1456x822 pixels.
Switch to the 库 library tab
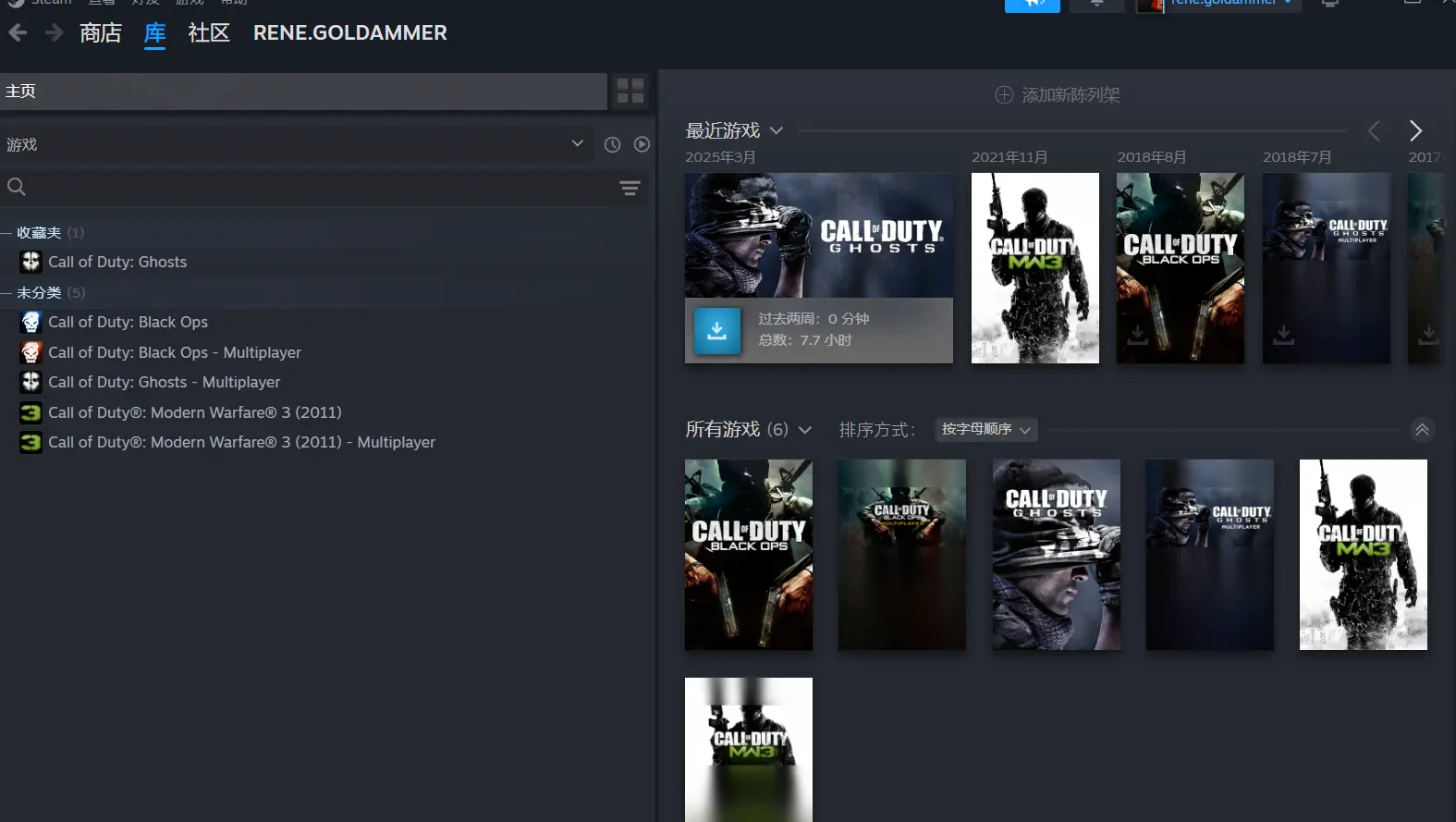155,33
